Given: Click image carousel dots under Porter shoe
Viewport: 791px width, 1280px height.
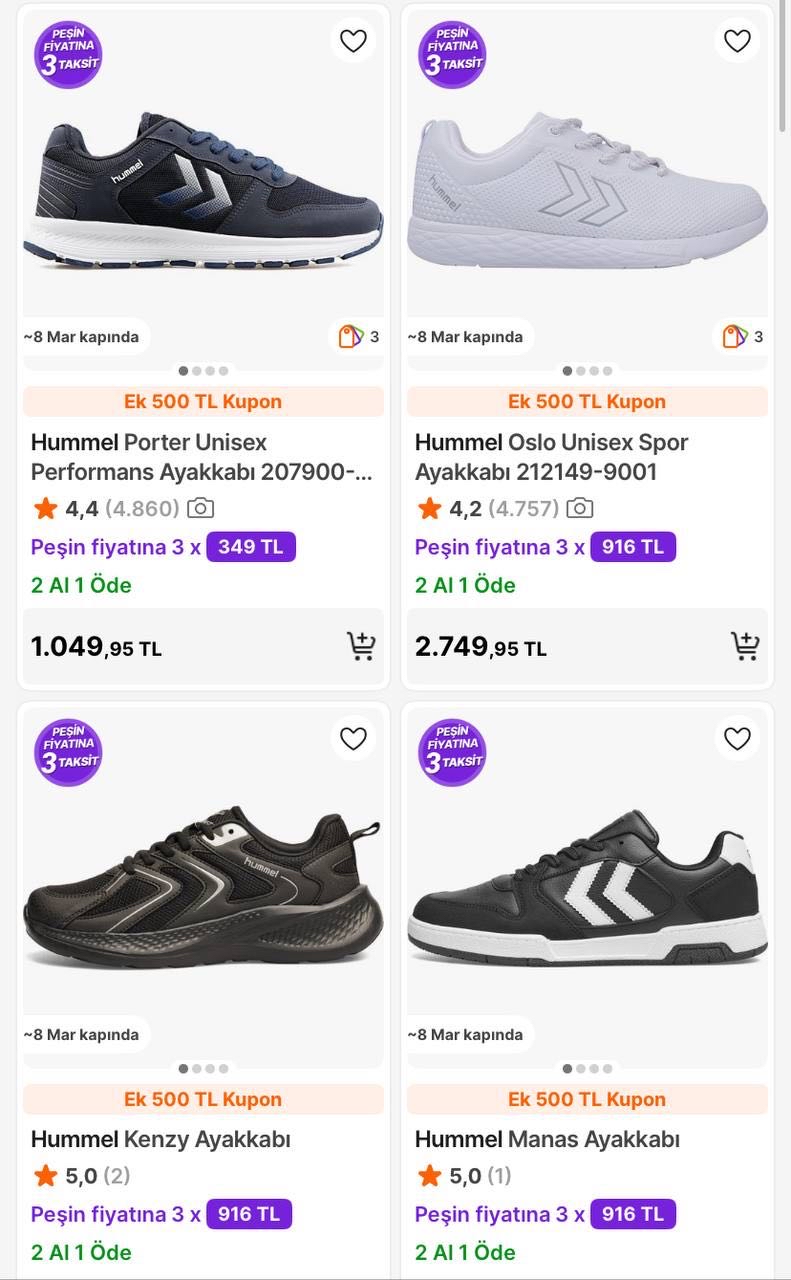Looking at the screenshot, I should click(x=203, y=371).
